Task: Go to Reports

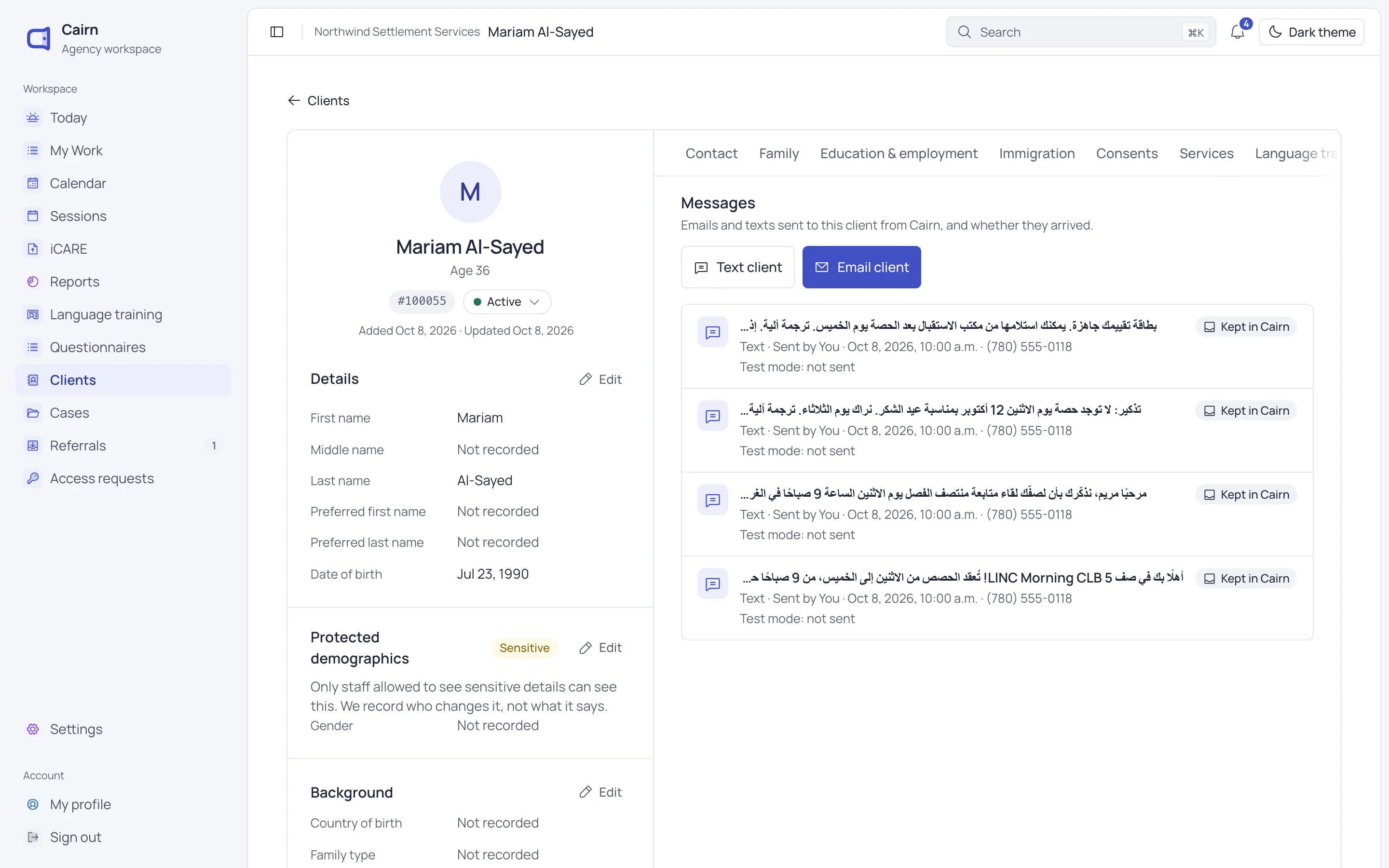Action: click(123, 281)
